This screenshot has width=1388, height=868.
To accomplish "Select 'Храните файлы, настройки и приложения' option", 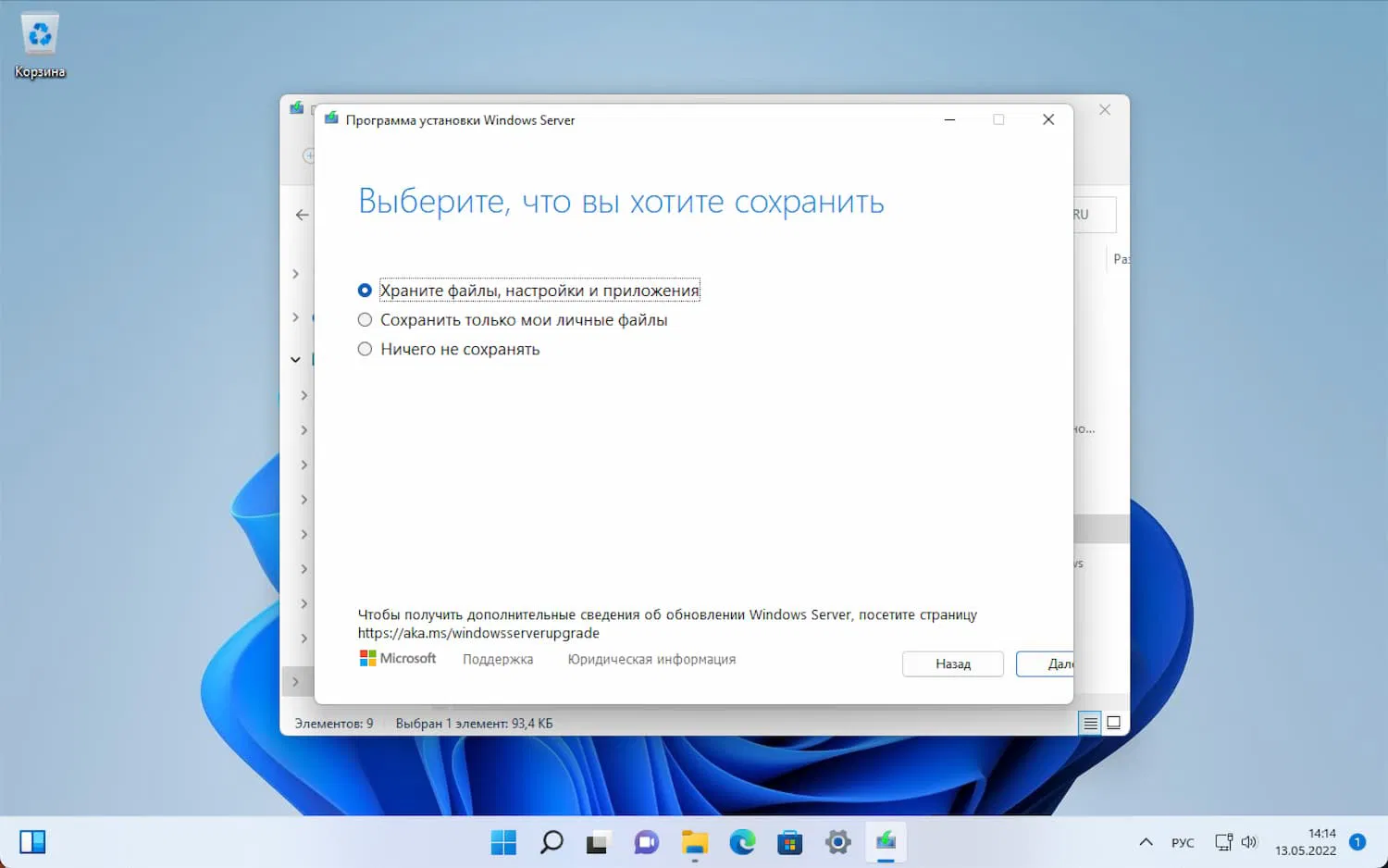I will click(x=528, y=291).
